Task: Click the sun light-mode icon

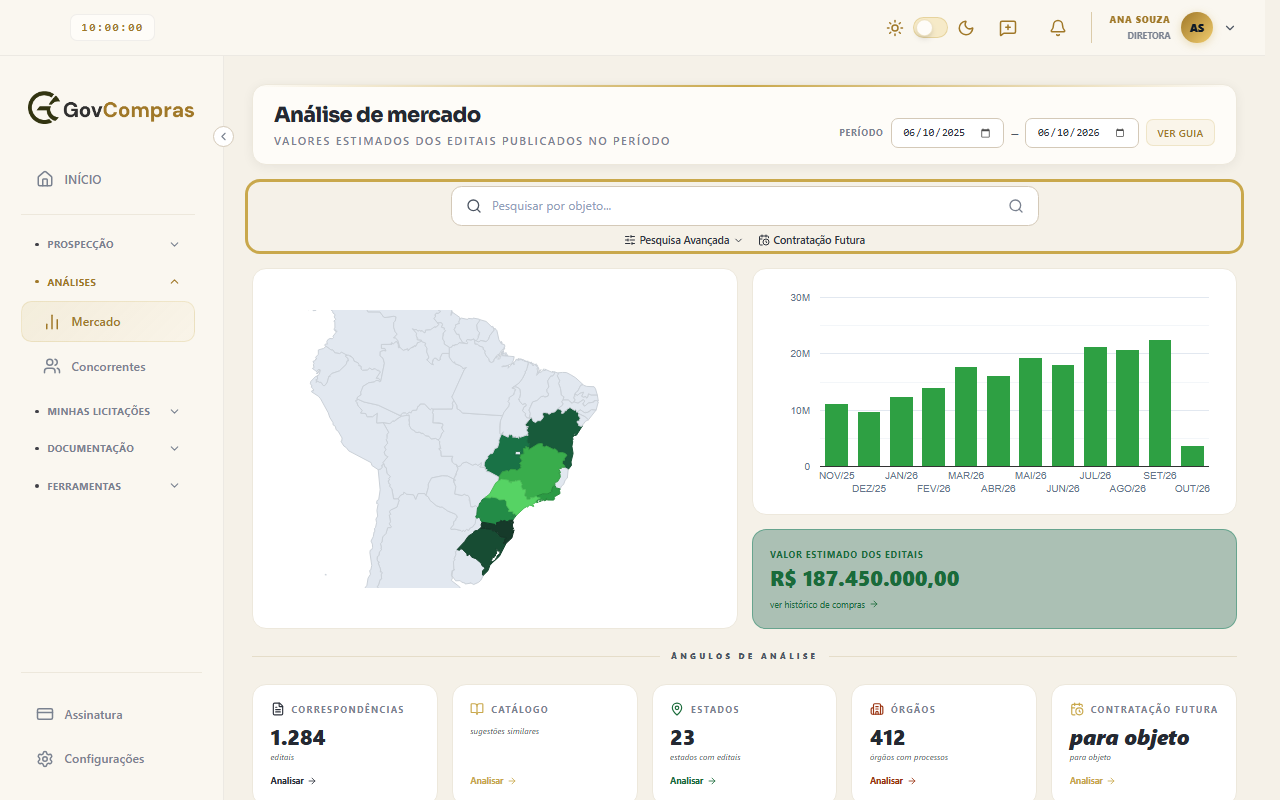Action: click(895, 28)
